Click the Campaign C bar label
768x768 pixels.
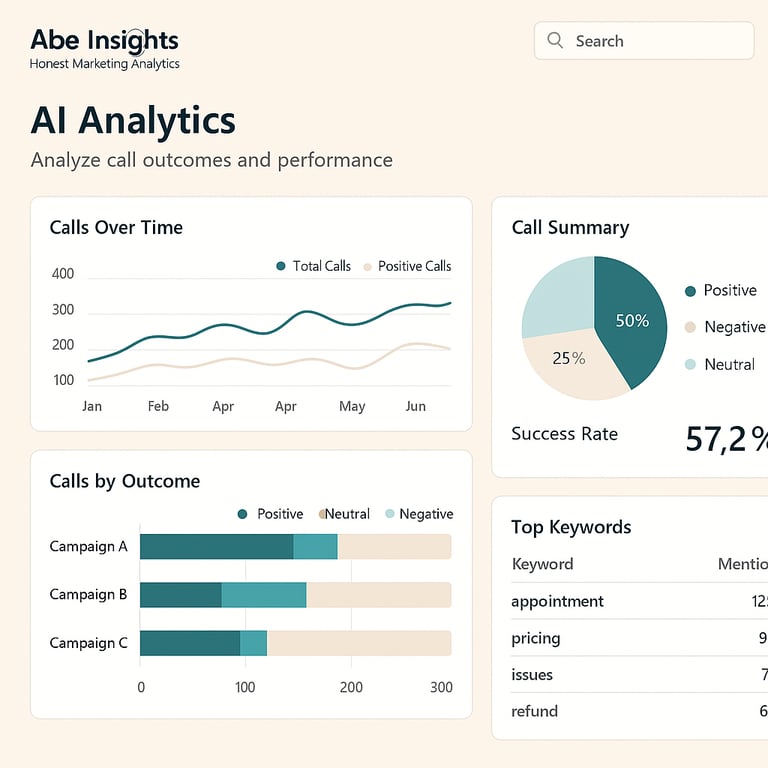(x=89, y=643)
